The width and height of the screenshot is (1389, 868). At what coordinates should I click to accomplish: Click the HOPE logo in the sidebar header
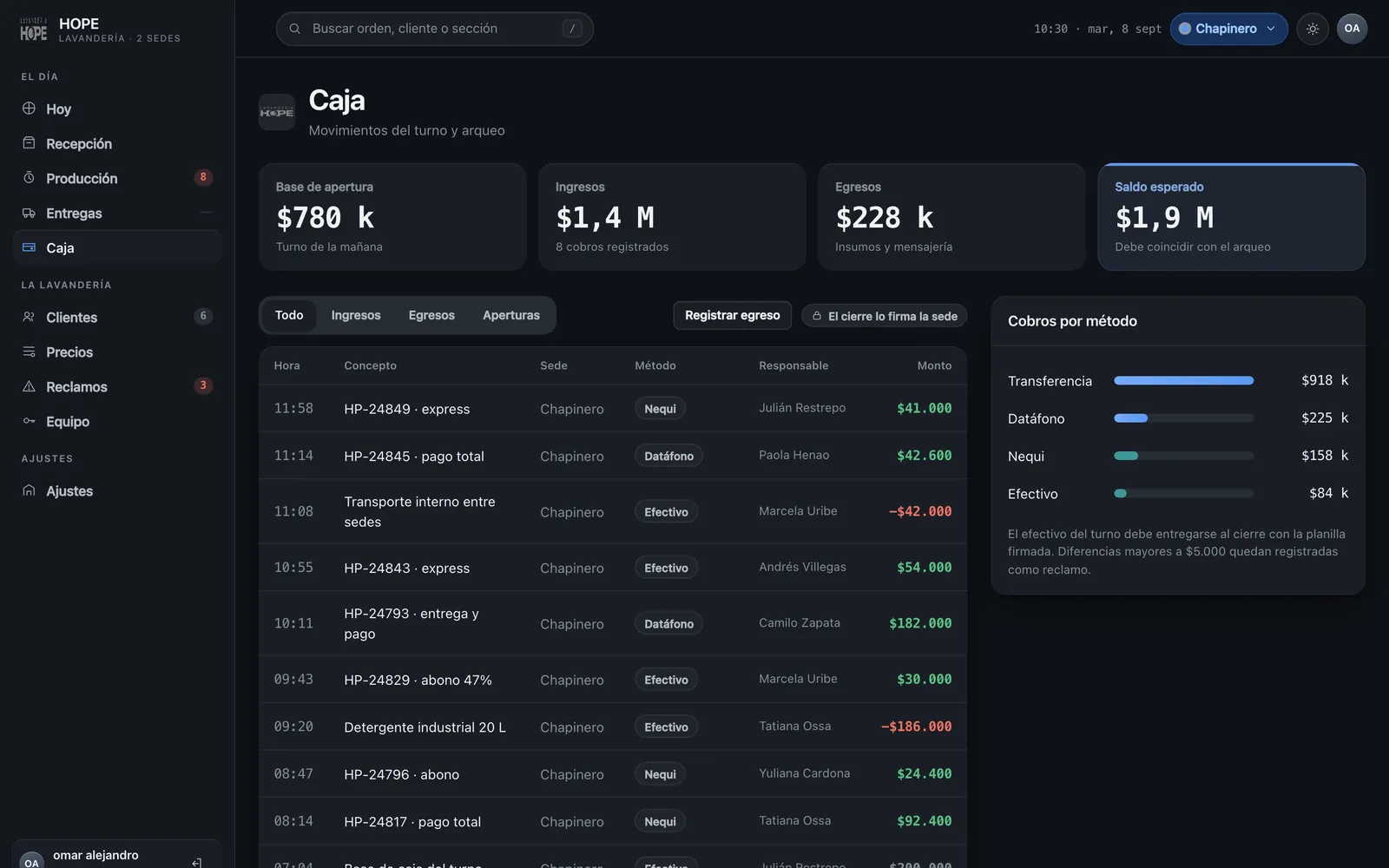click(x=34, y=30)
